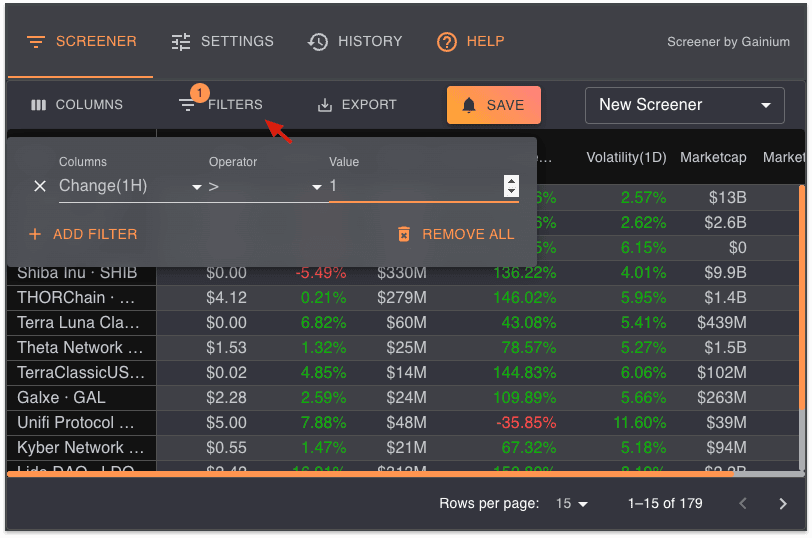Click the Settings sliders icon
The image size is (812, 538).
(x=181, y=42)
